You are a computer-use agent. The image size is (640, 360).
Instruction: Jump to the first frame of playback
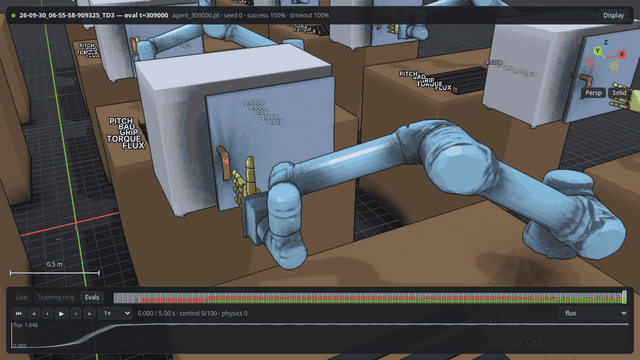(x=19, y=313)
